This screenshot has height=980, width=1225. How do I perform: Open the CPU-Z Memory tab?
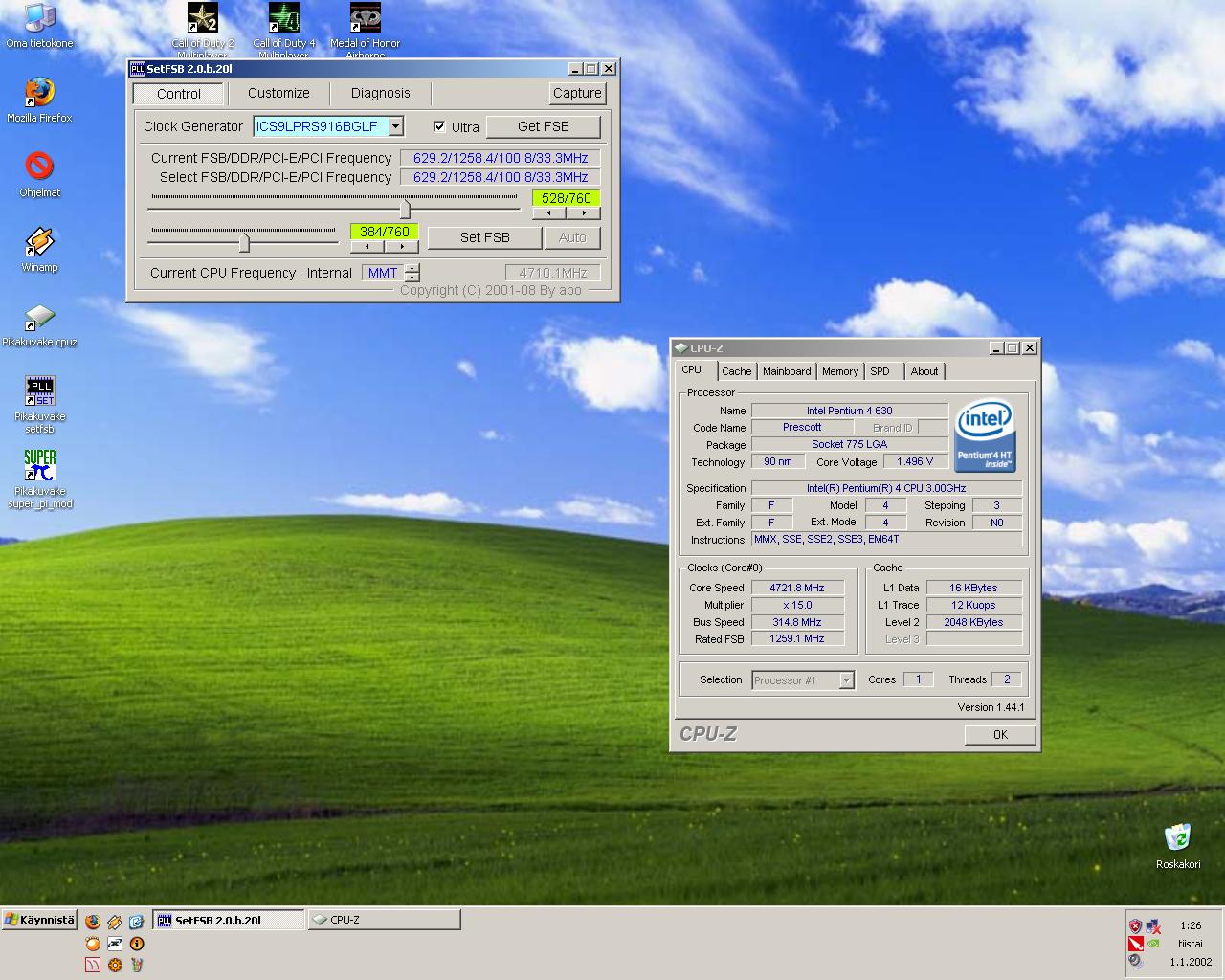[x=839, y=371]
